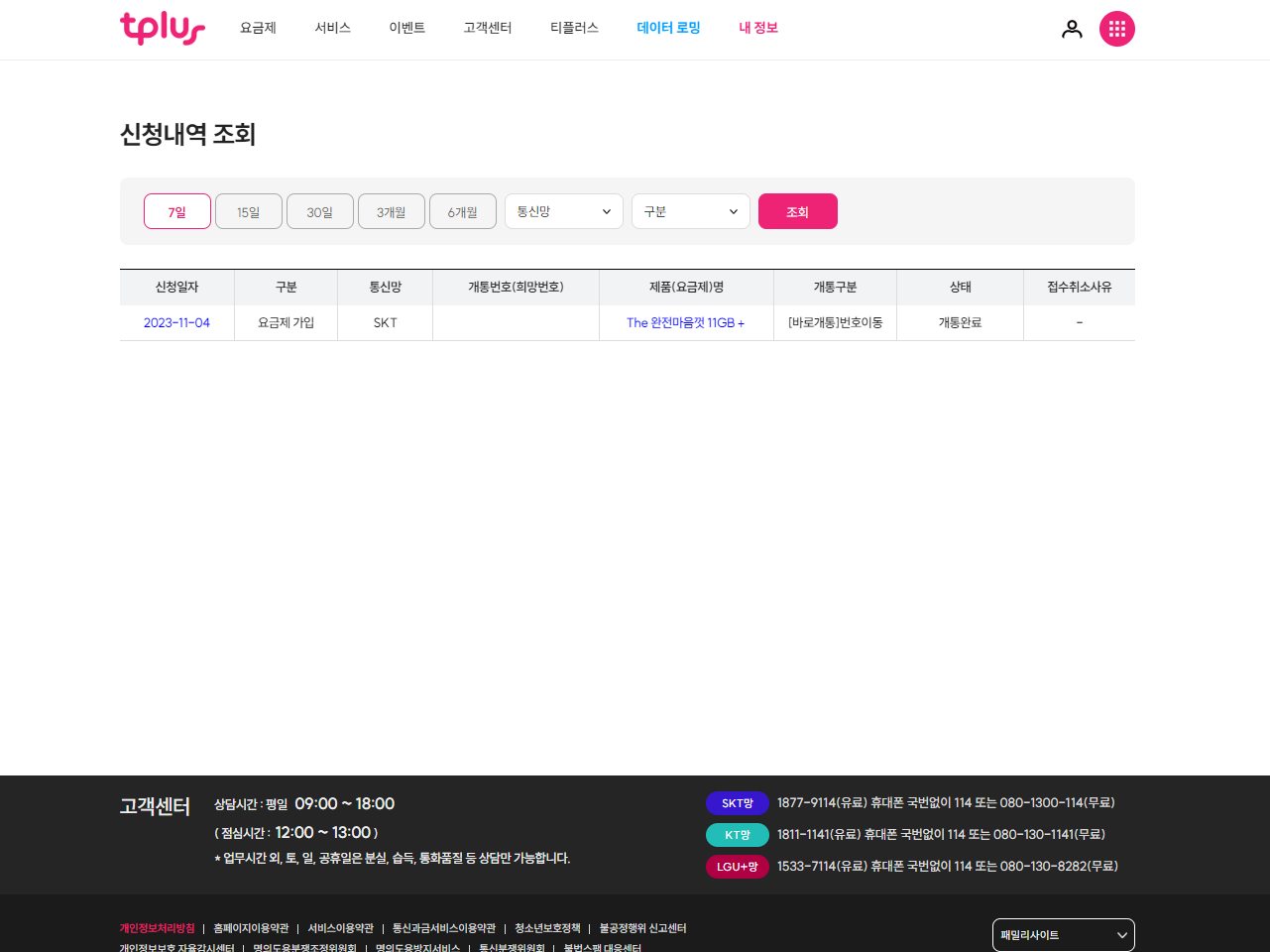Open the 내 정보 menu
Viewport: 1270px width, 952px height.
point(758,28)
